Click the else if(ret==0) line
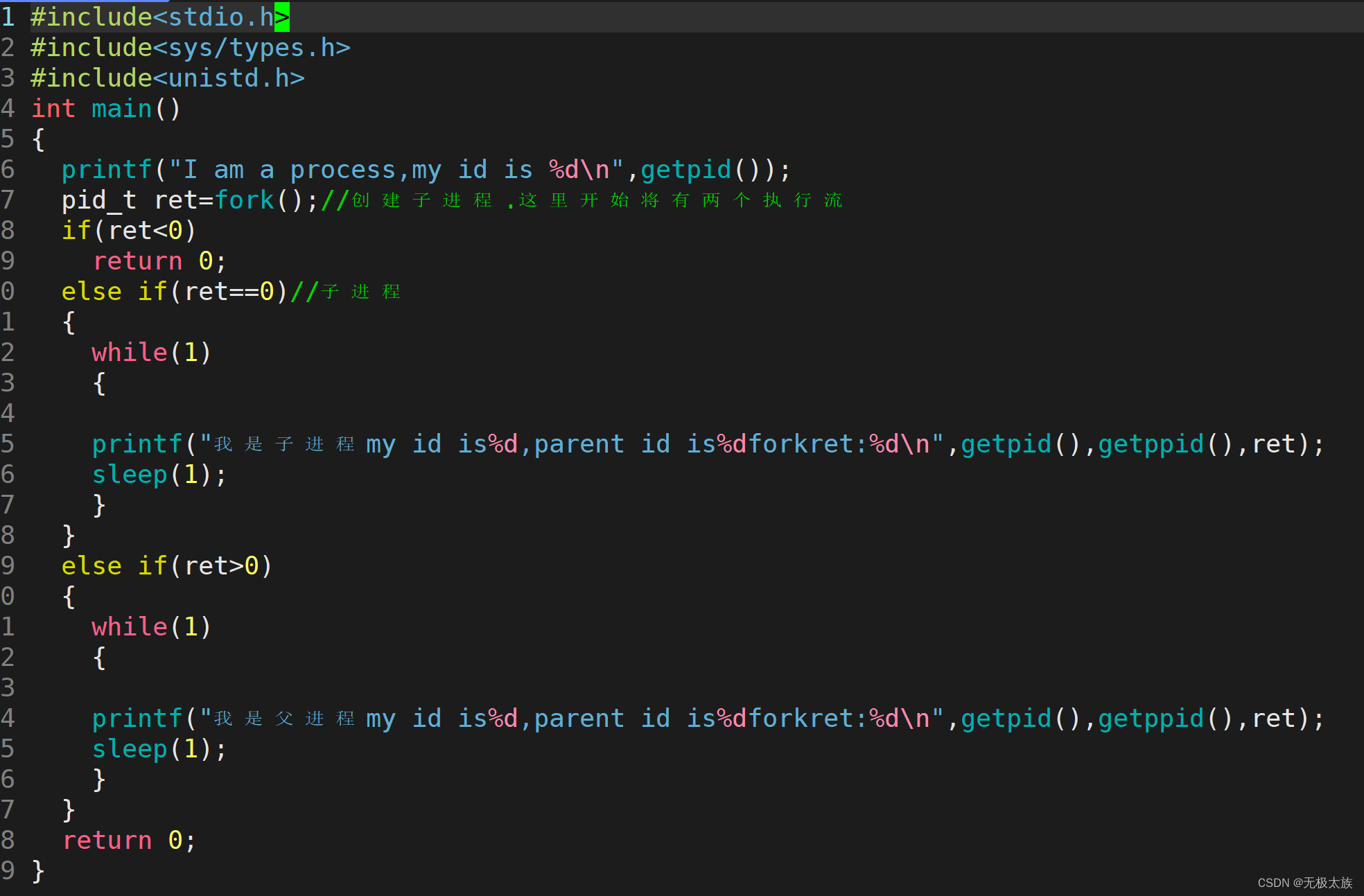1364x896 pixels. coord(173,292)
